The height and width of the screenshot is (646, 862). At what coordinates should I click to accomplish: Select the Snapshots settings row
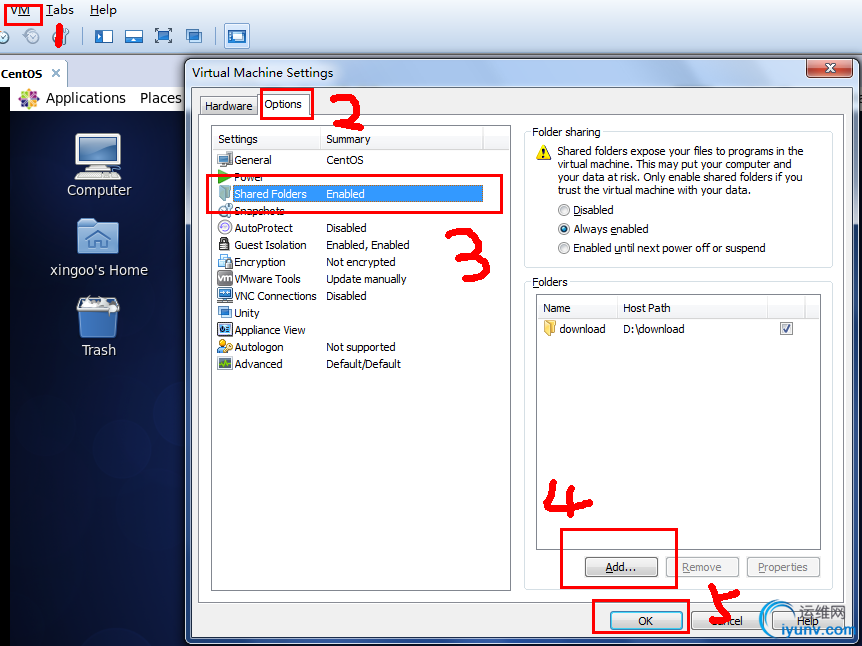point(350,211)
